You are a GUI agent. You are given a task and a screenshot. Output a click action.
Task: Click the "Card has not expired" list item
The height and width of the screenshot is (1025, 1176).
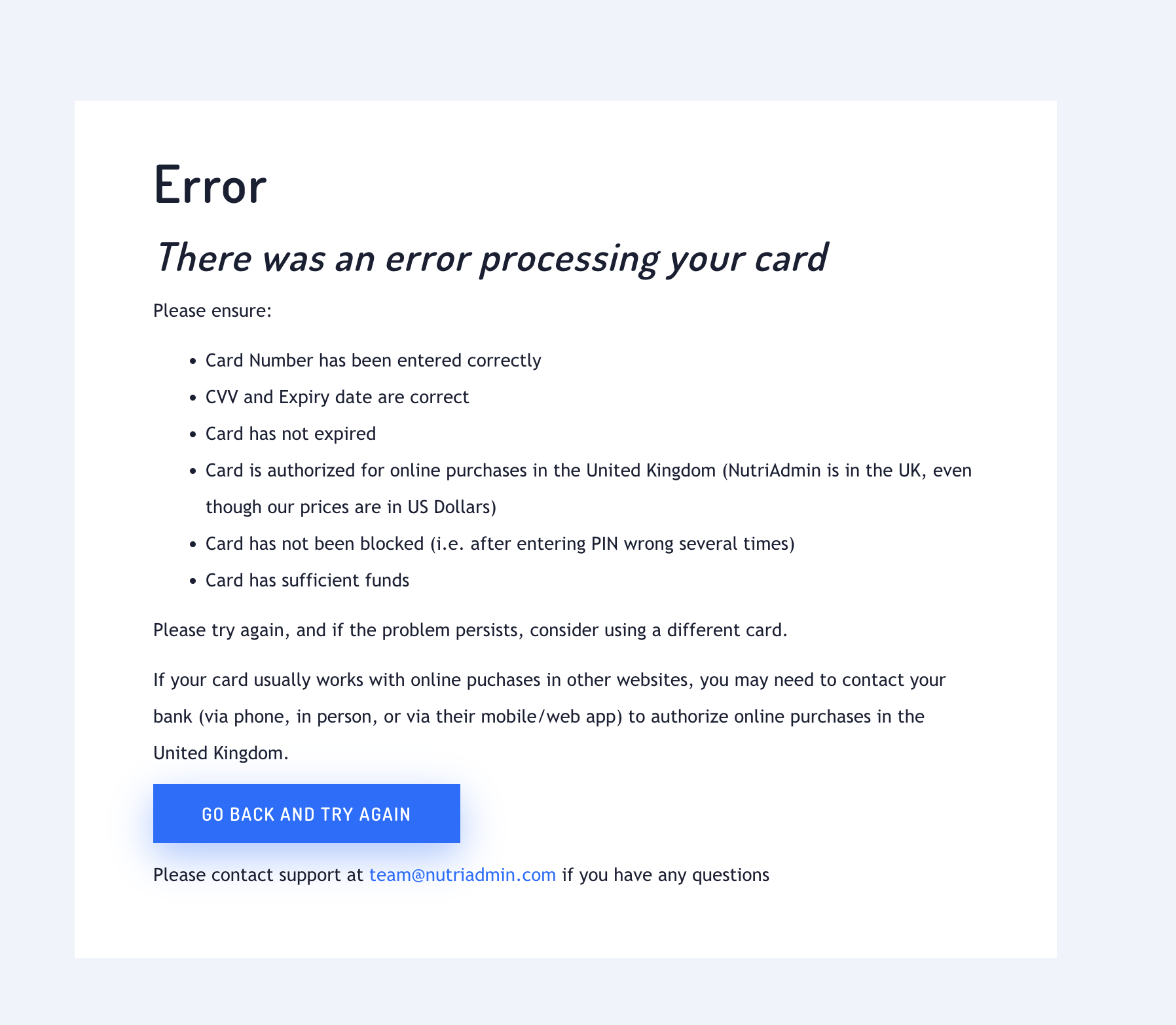coord(291,434)
